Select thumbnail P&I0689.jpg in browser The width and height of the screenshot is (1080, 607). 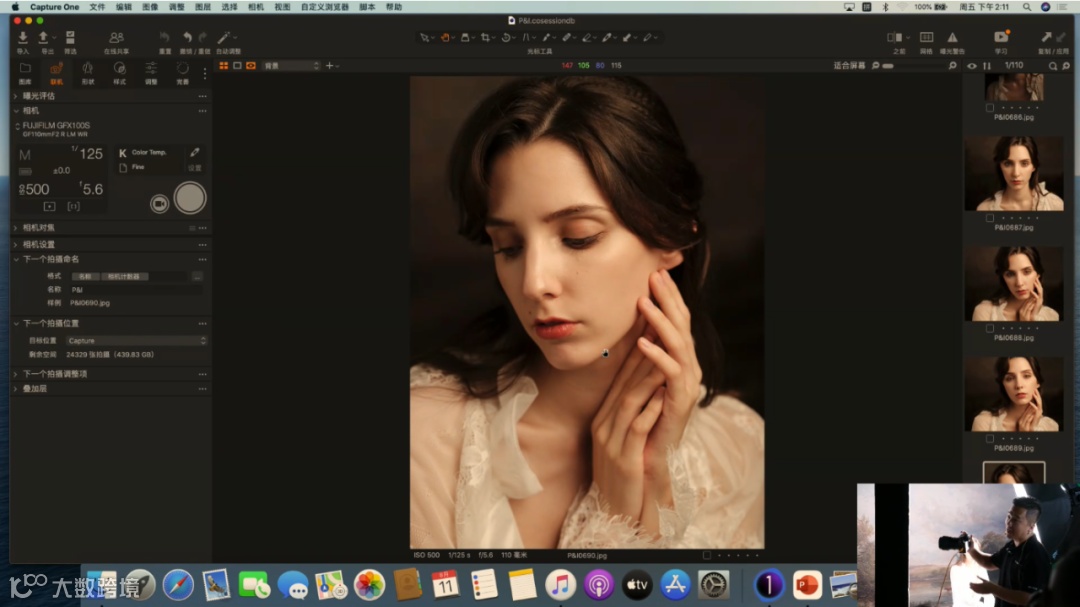pos(1014,393)
